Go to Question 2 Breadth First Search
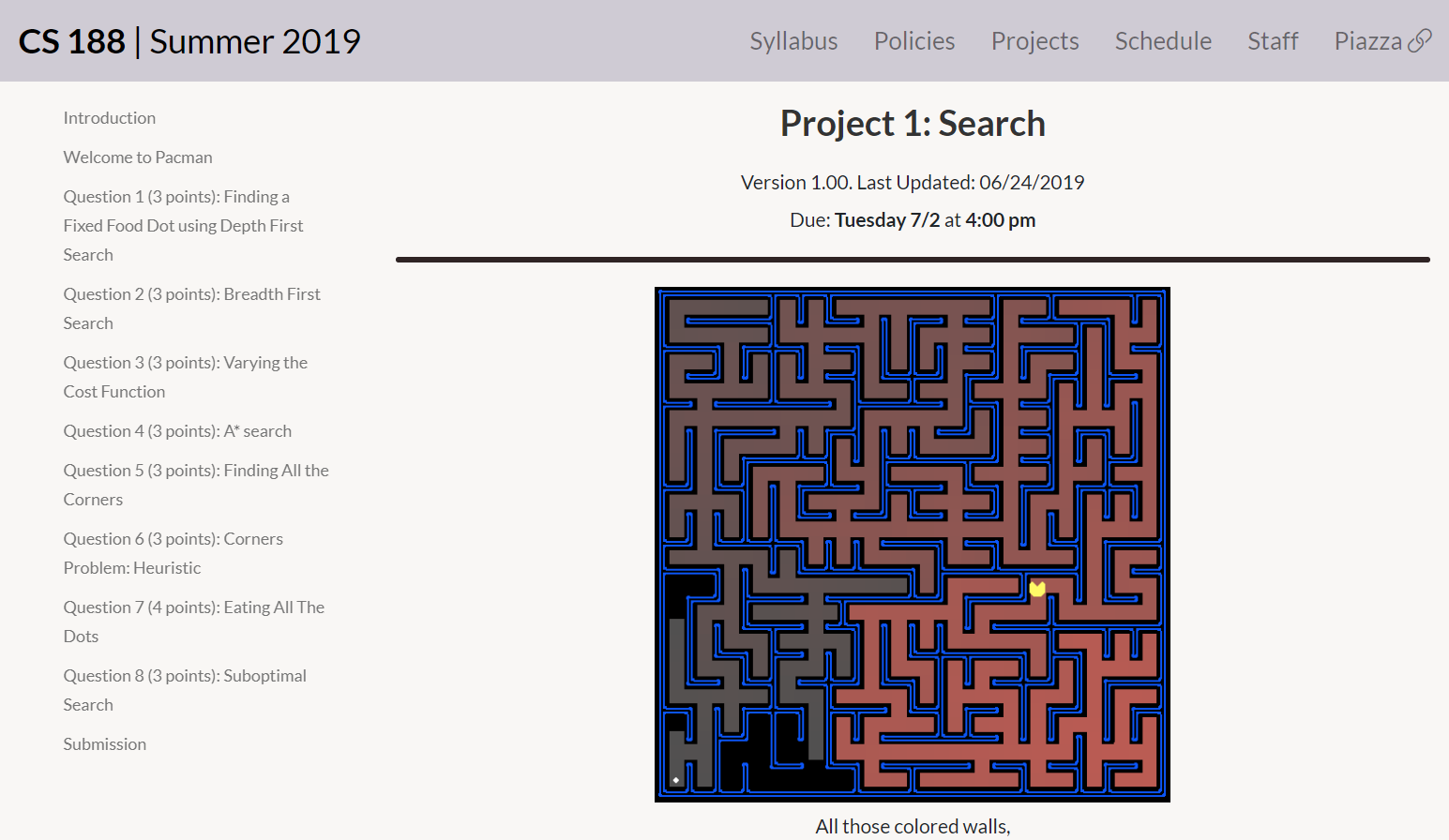This screenshot has height=840, width=1449. 191,308
